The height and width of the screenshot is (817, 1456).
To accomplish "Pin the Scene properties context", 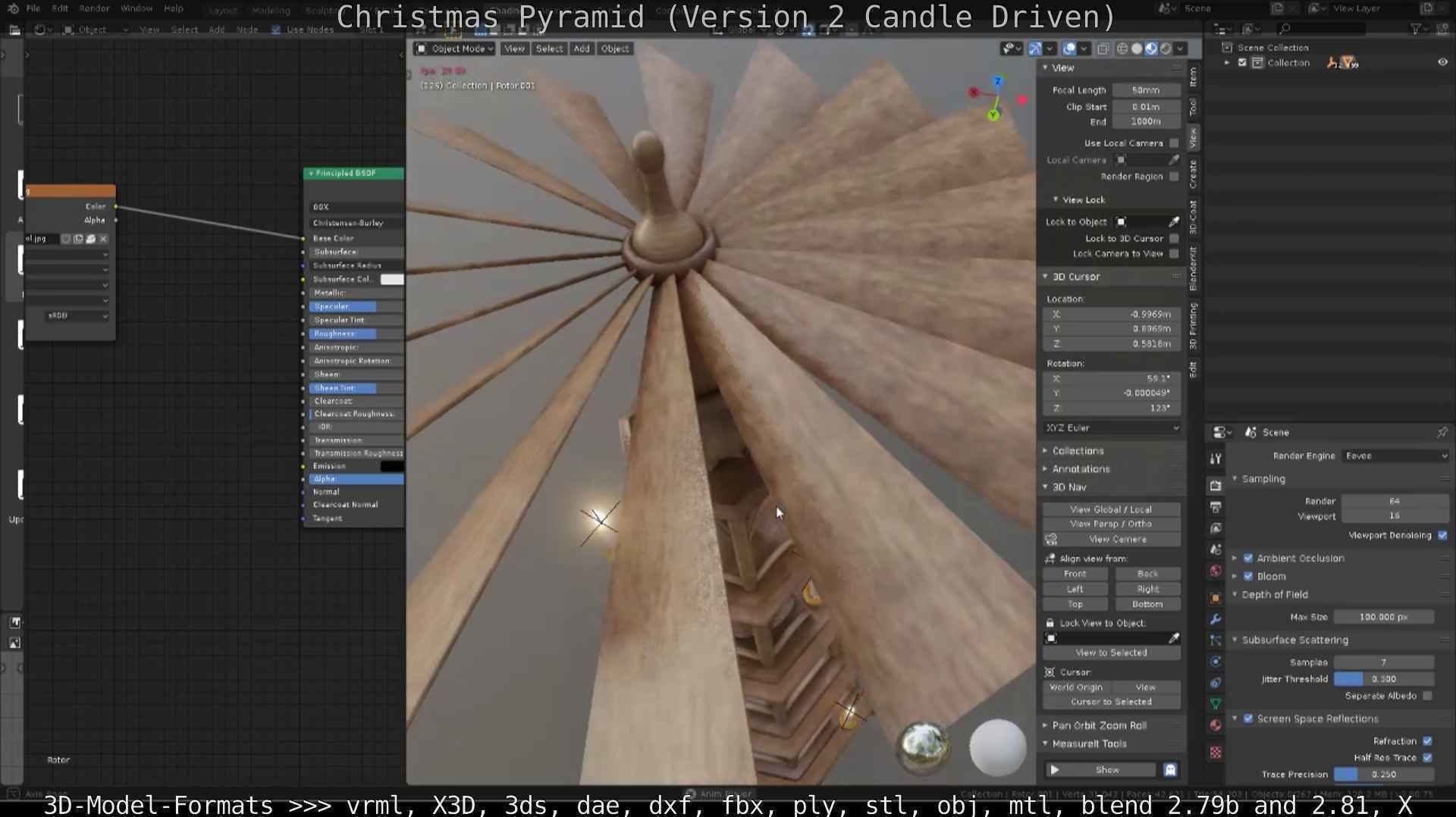I will pos(1442,432).
